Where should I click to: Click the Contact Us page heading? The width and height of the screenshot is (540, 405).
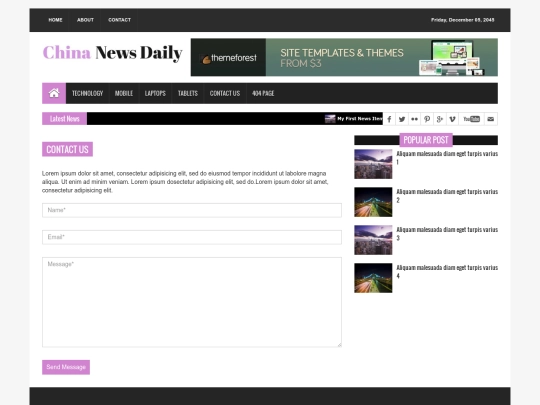[x=68, y=149]
